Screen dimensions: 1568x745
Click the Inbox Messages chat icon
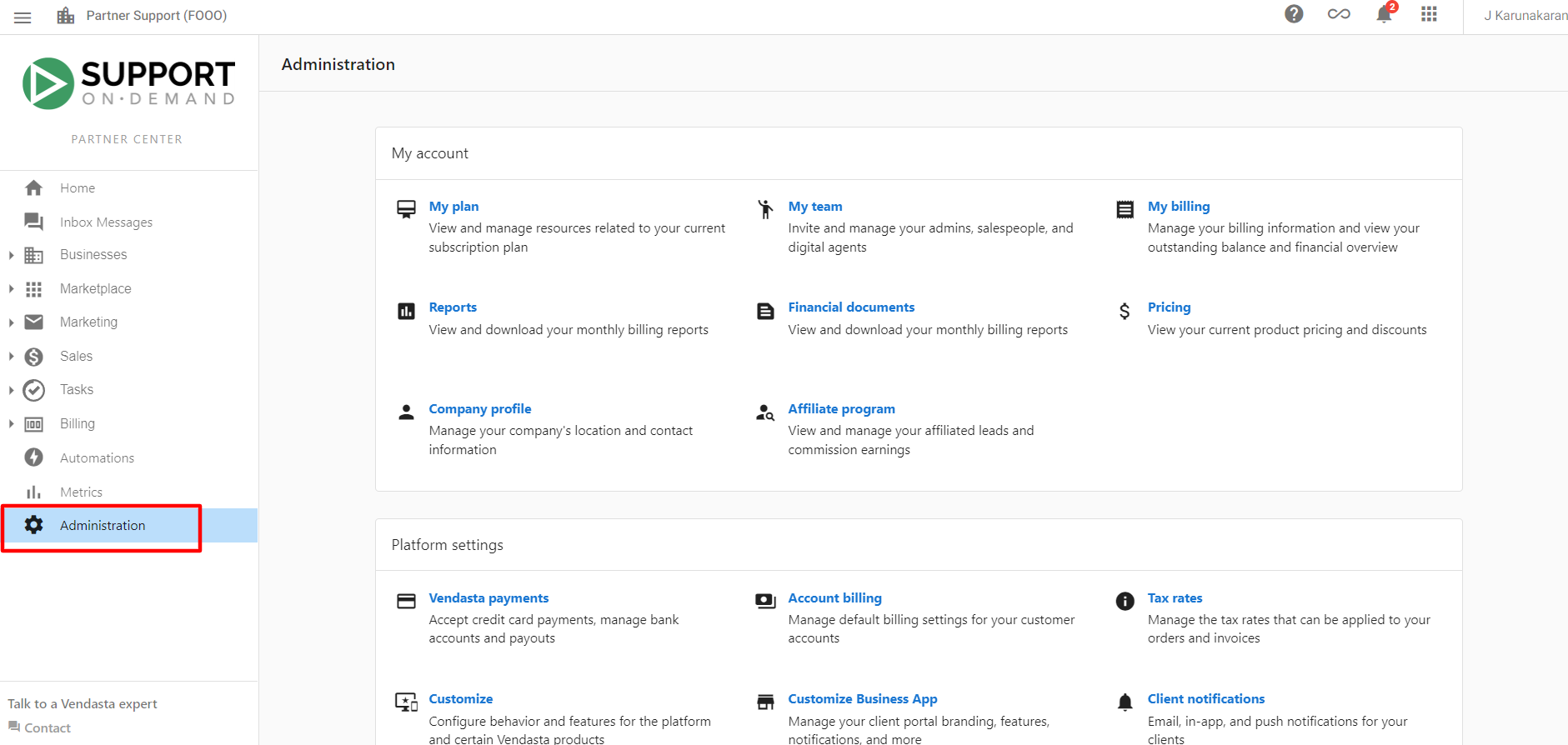(x=33, y=222)
